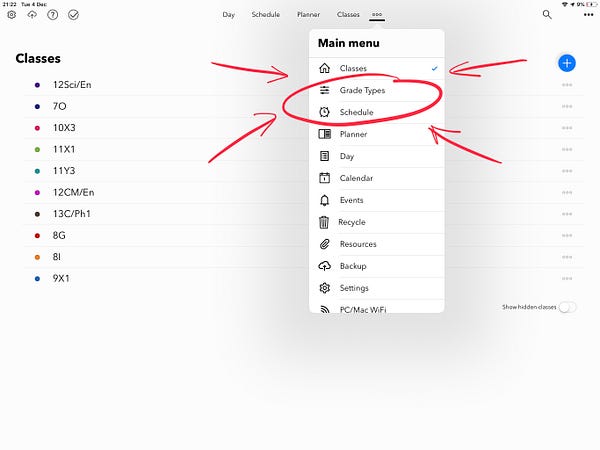Open options dots for class 8G
Image resolution: width=600 pixels, height=450 pixels.
(x=567, y=235)
